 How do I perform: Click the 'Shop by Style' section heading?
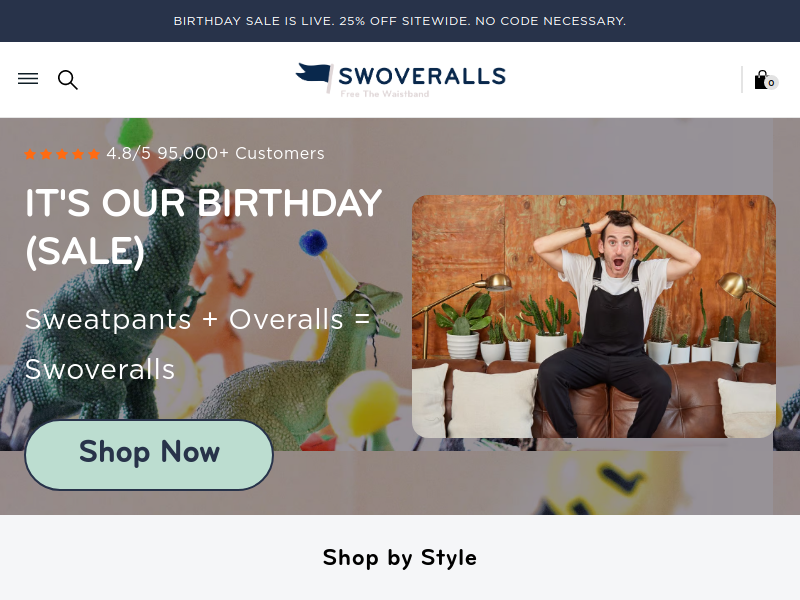tap(400, 557)
